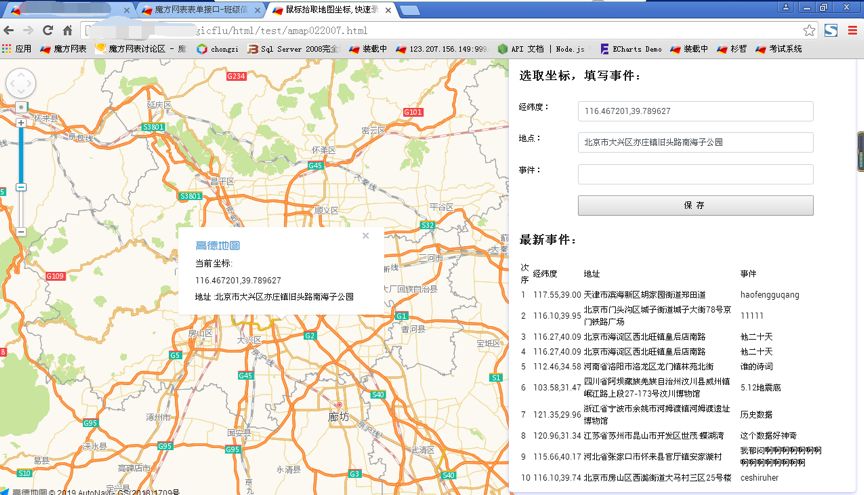The width and height of the screenshot is (864, 495).
Task: Zoom in the map with plus button
Action: pyautogui.click(x=21, y=123)
